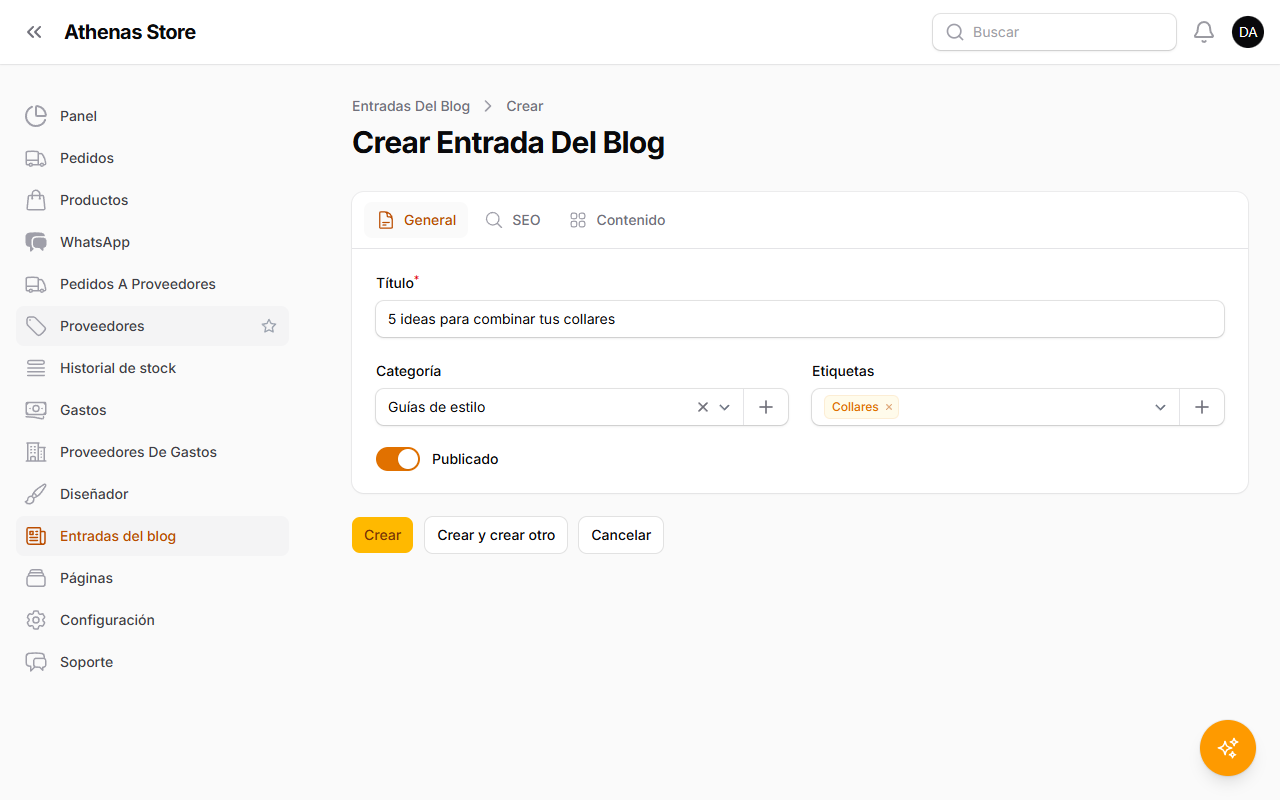
Task: Go to Entradas Del Blog breadcrumb link
Action: pos(411,106)
